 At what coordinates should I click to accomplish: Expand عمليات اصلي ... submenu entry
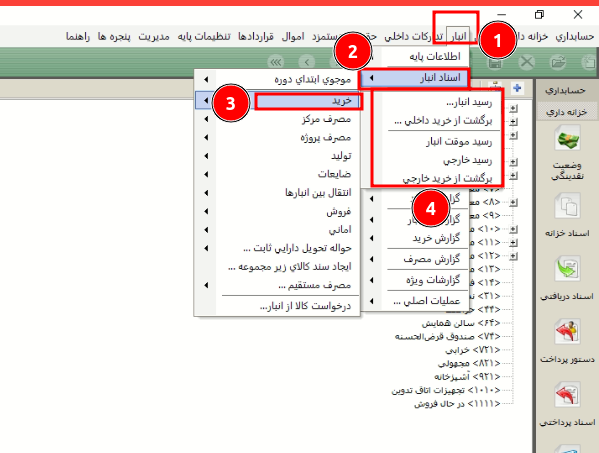414,301
